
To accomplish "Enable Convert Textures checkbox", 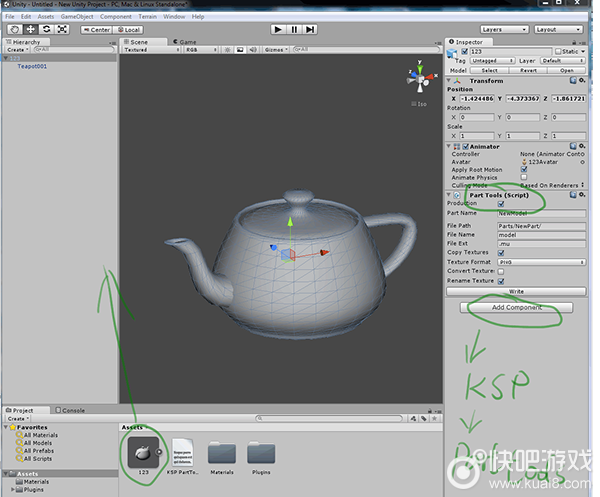I will click(x=501, y=271).
